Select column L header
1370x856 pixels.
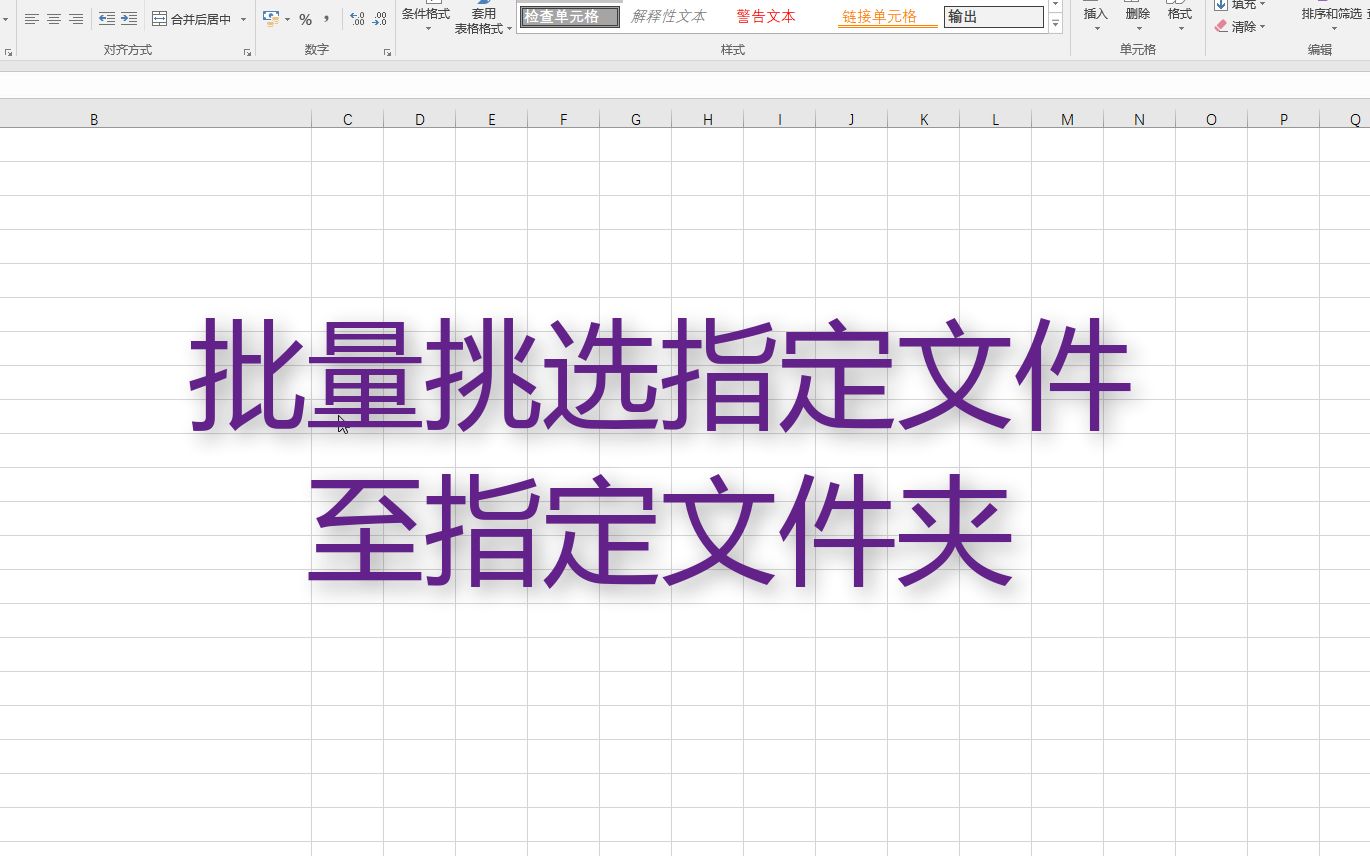point(996,120)
